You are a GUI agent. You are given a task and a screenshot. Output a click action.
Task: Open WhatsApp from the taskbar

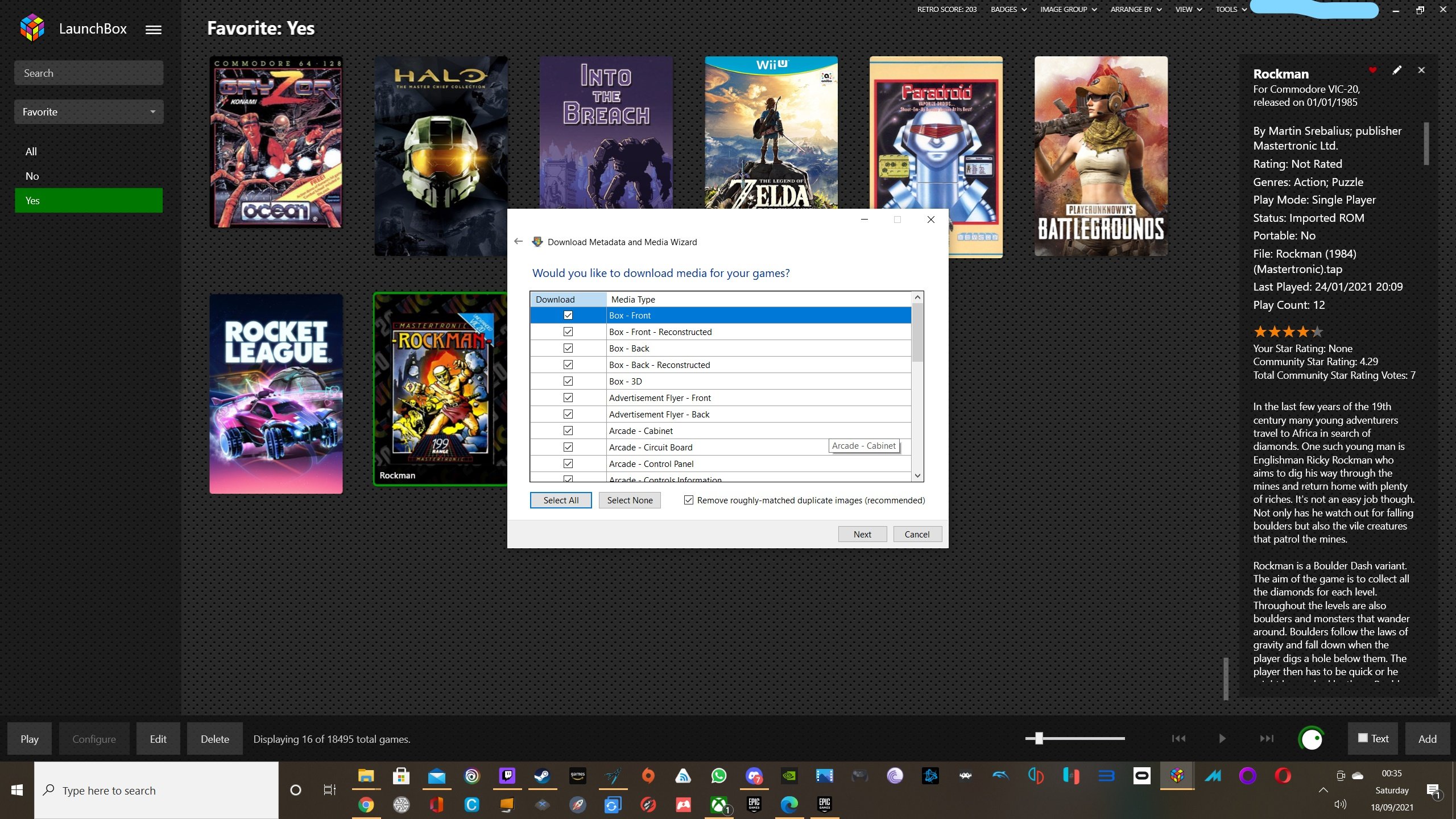point(718,776)
